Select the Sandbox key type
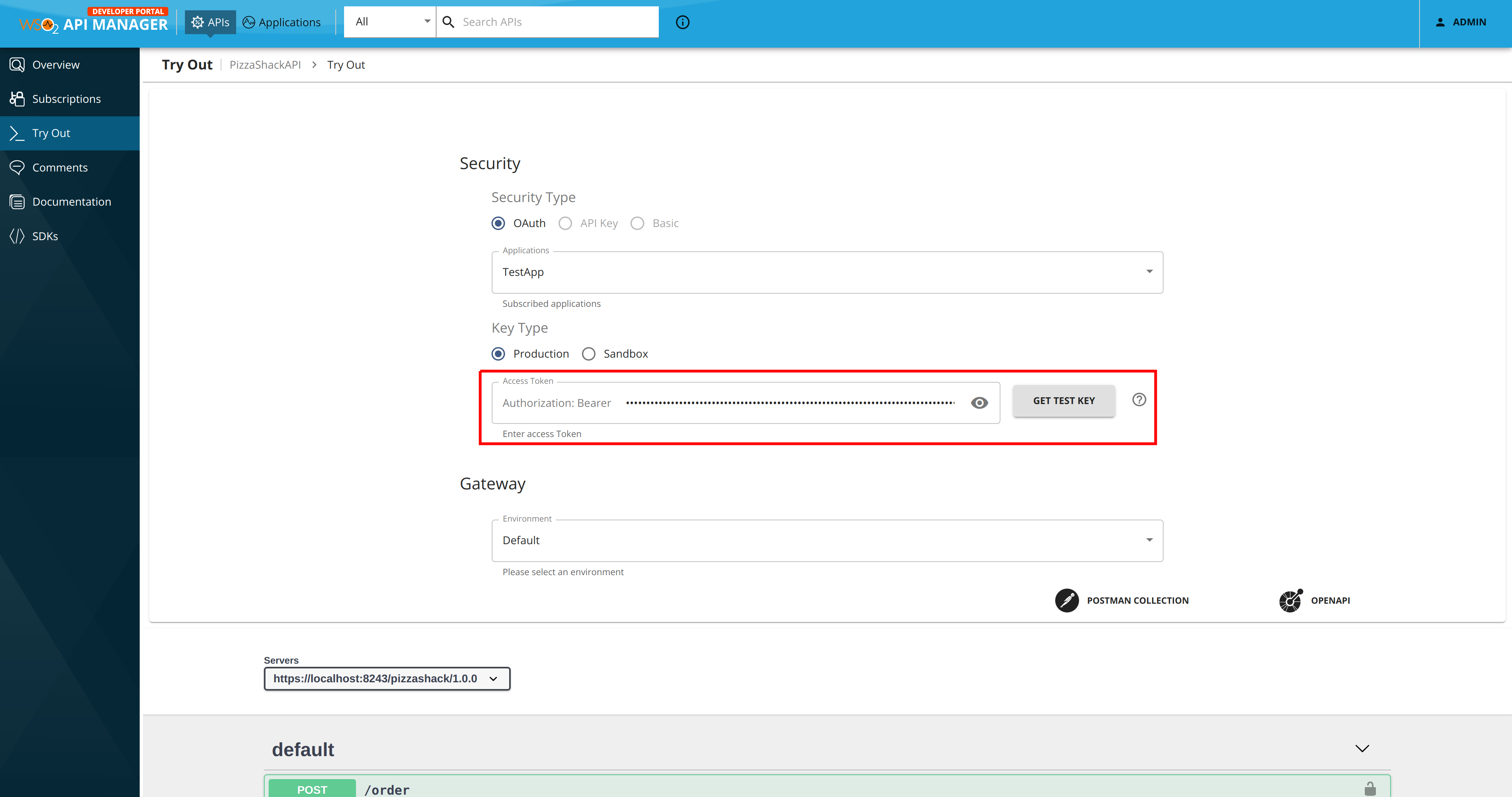This screenshot has width=1512, height=797. (589, 353)
